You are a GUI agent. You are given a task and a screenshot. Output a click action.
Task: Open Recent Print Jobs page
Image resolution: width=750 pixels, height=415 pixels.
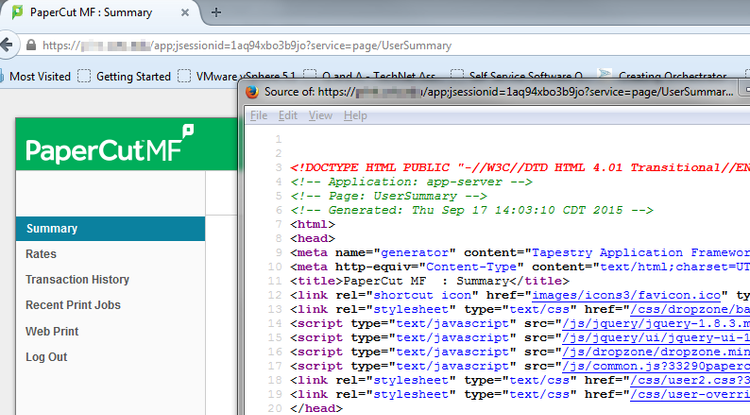click(73, 305)
